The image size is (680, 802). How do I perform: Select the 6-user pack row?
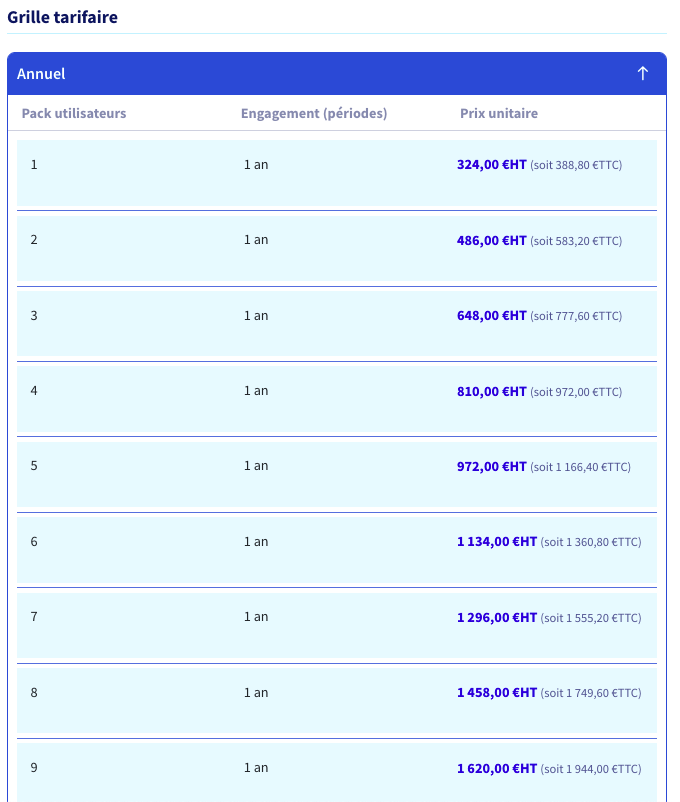point(337,550)
